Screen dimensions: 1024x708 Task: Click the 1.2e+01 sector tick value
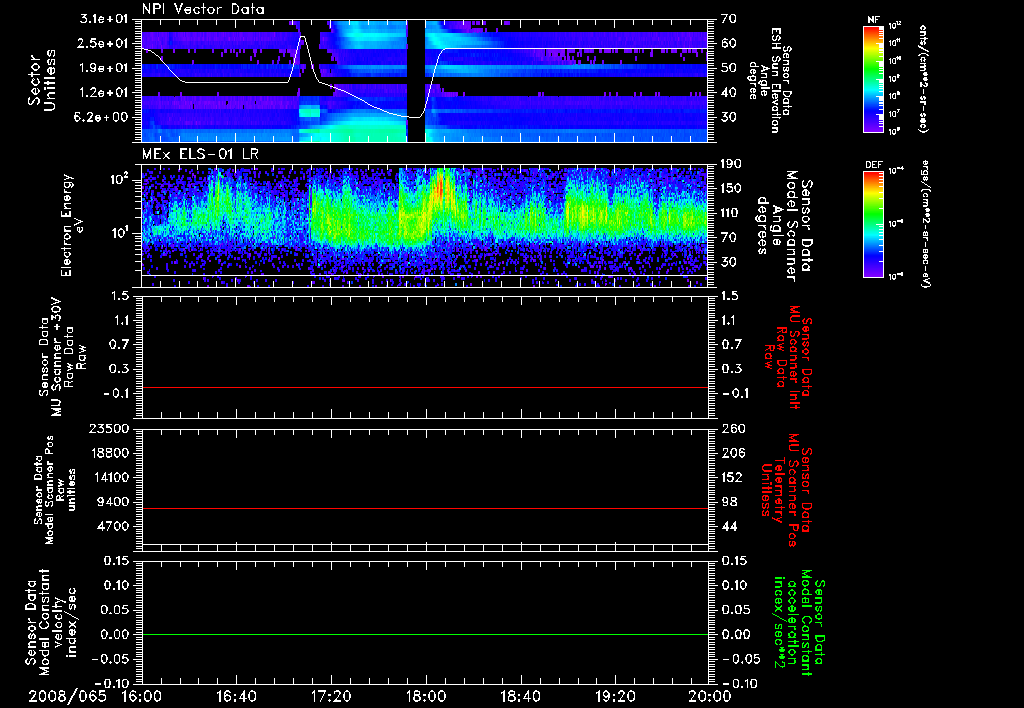104,93
